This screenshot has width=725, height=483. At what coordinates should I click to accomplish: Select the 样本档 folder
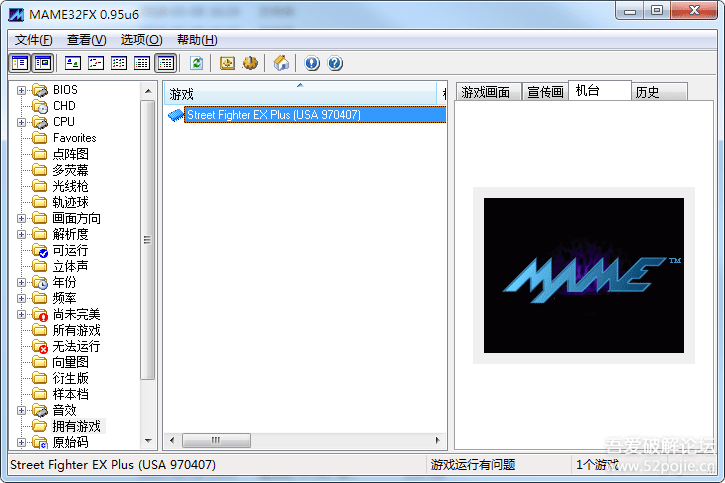70,394
